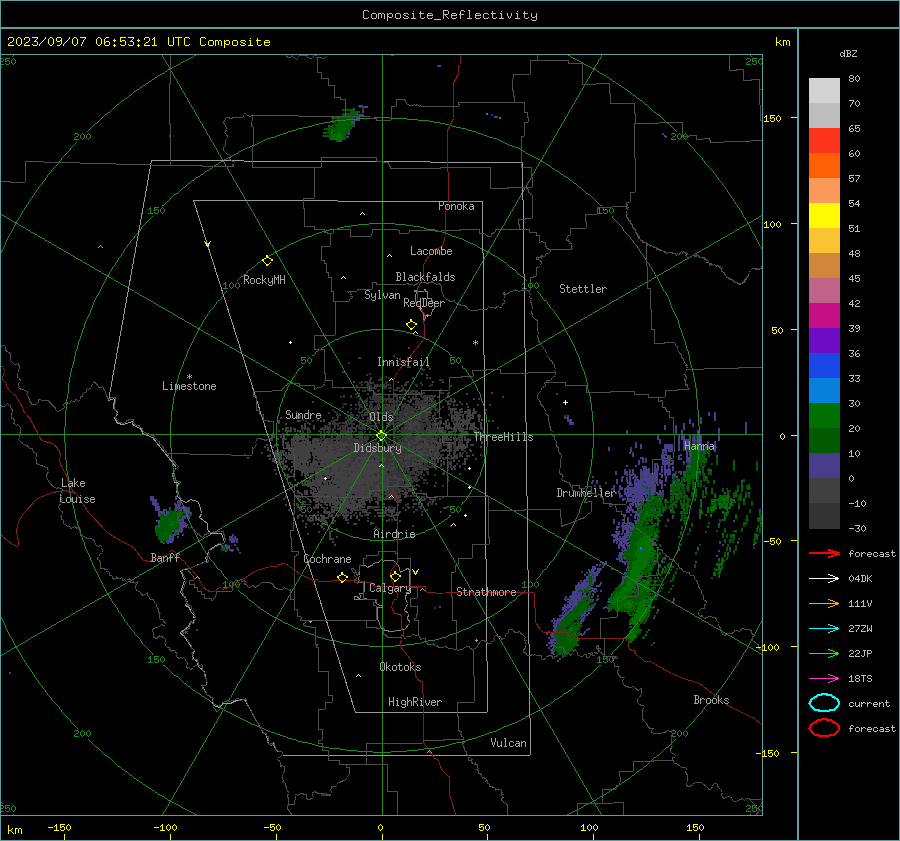Click the Stettler city label
This screenshot has width=900, height=841.
click(x=583, y=289)
